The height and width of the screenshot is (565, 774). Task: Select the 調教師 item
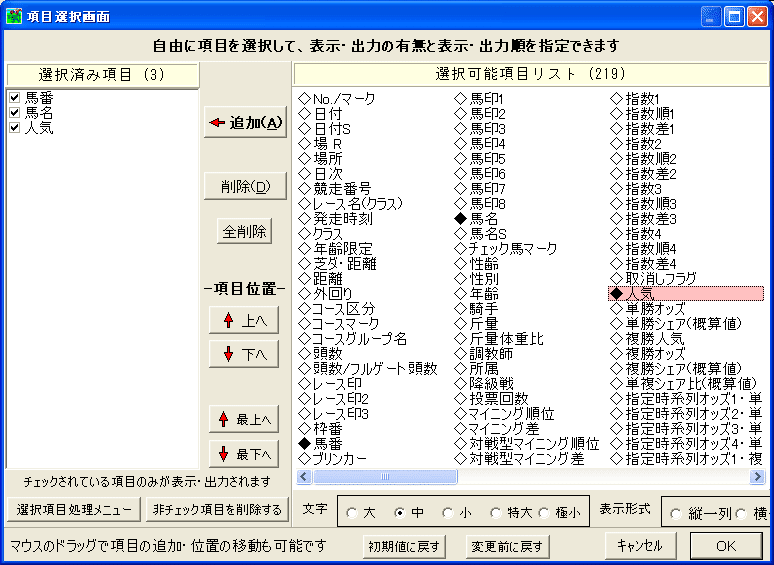click(484, 354)
